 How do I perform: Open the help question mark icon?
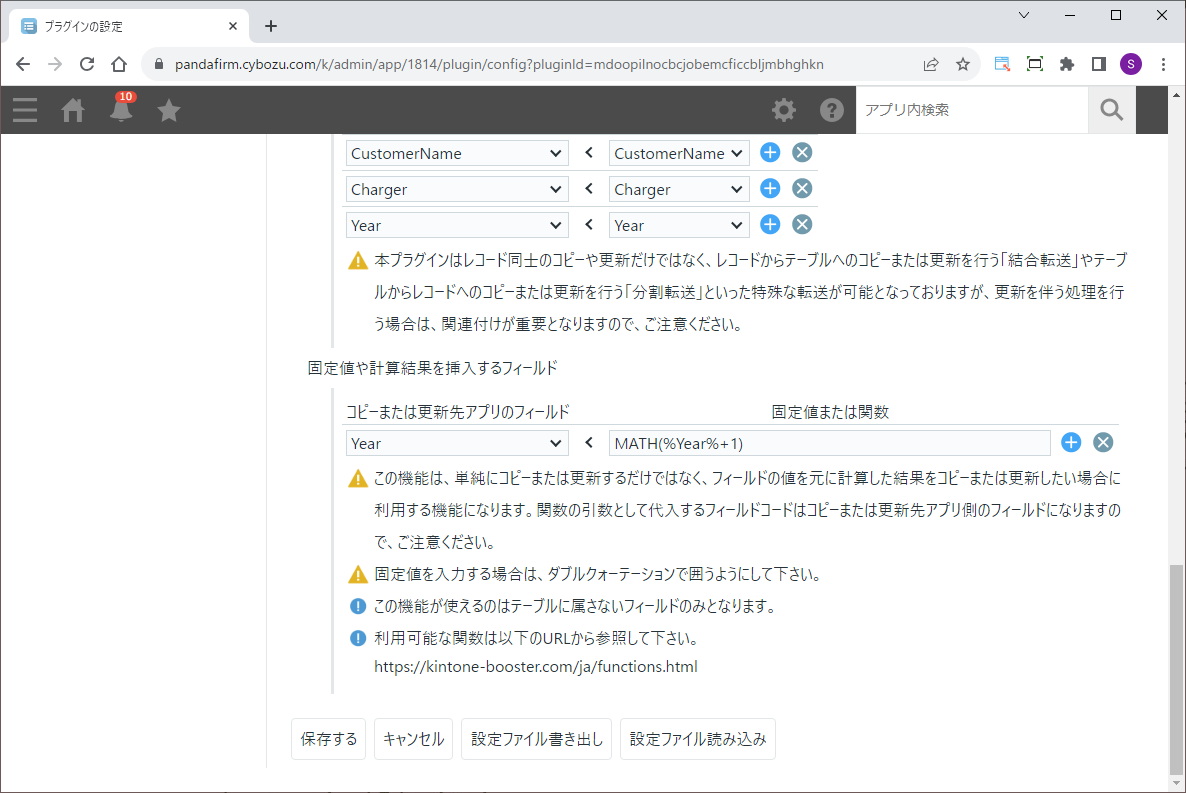tap(832, 110)
